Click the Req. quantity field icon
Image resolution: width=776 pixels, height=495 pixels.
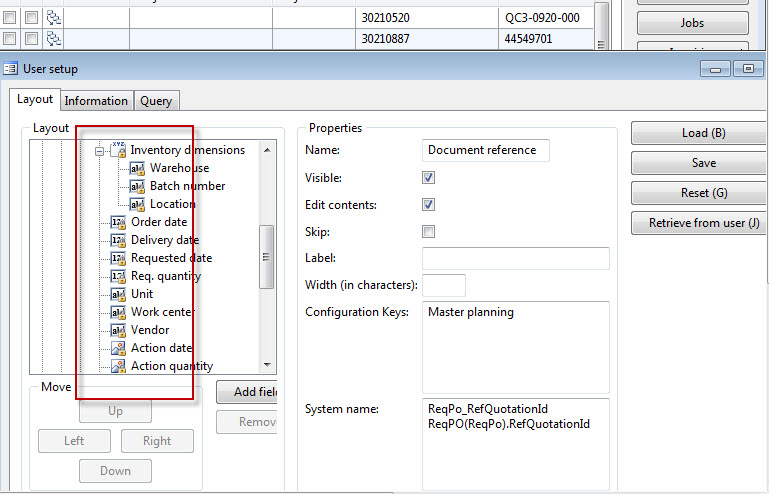118,276
